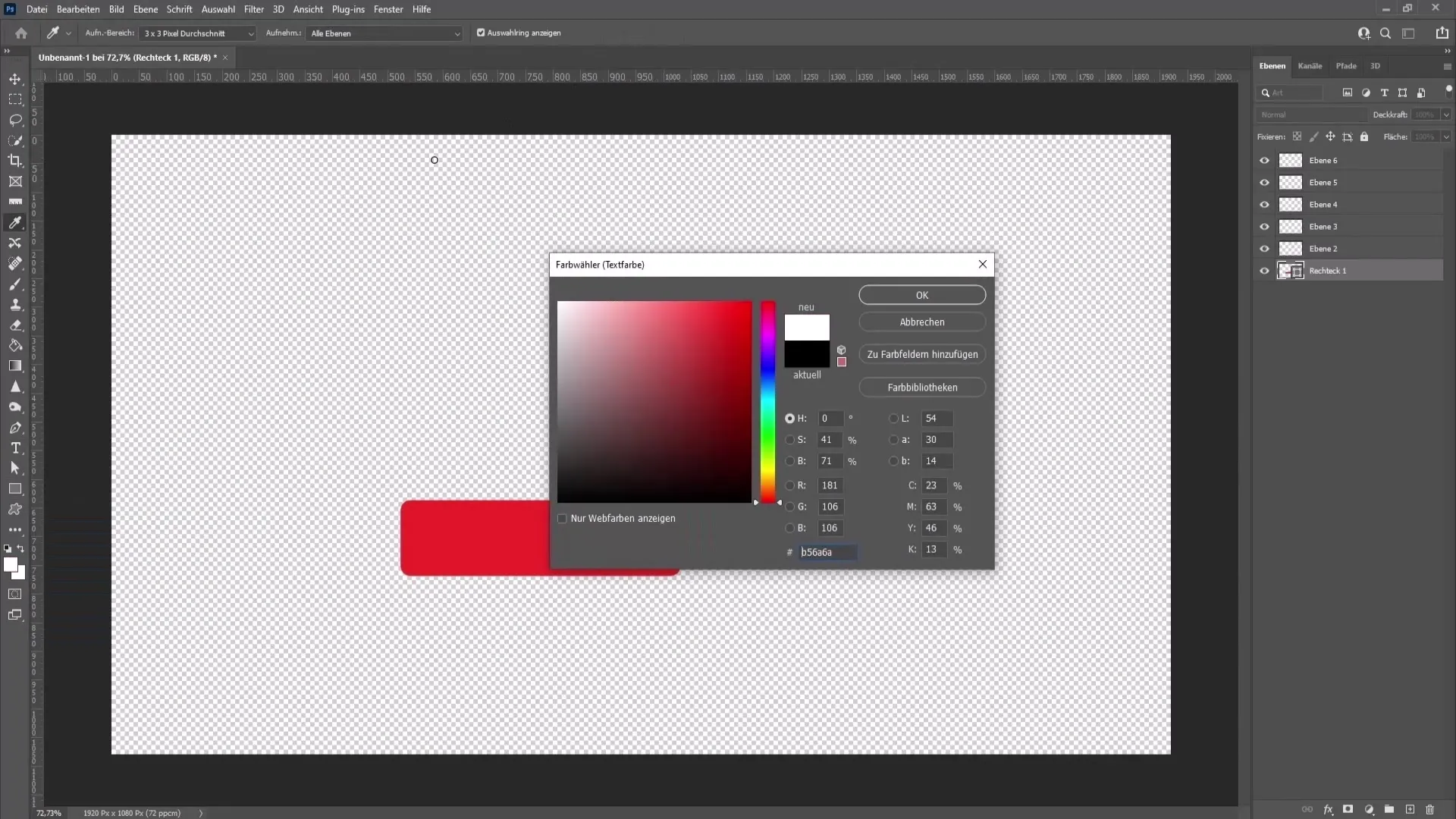Select the Frame tool
The image size is (1456, 819).
pos(15,181)
